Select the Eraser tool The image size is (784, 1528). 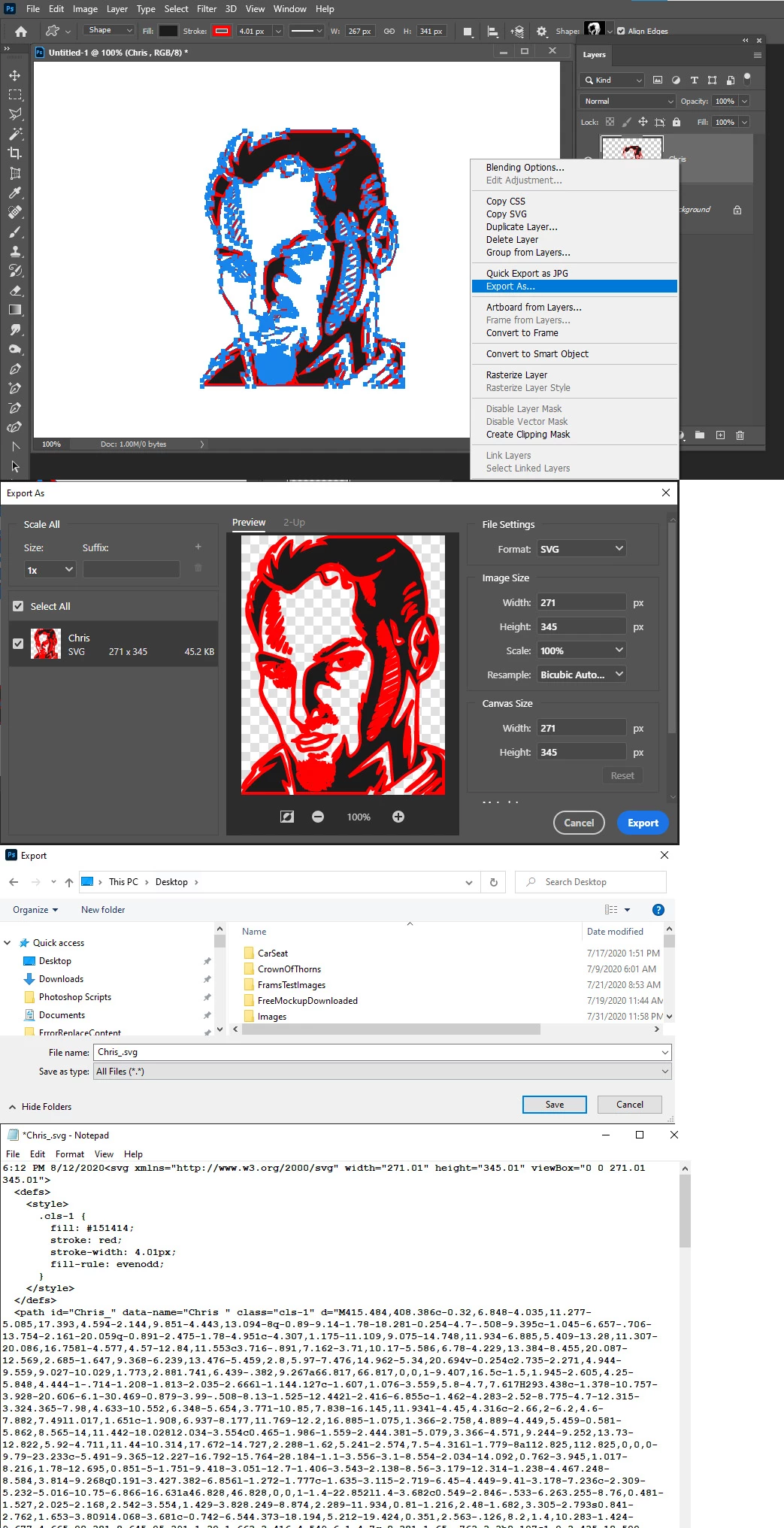pos(15,290)
